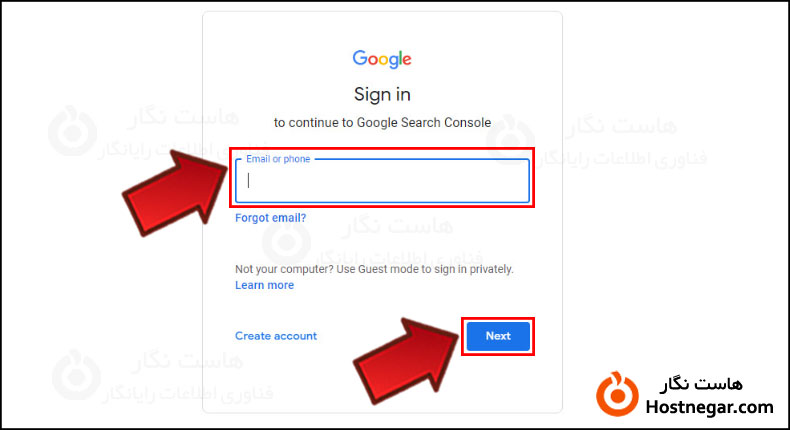Click the faint watermark logo below Forgot email
The width and height of the screenshot is (790, 430).
tap(286, 240)
